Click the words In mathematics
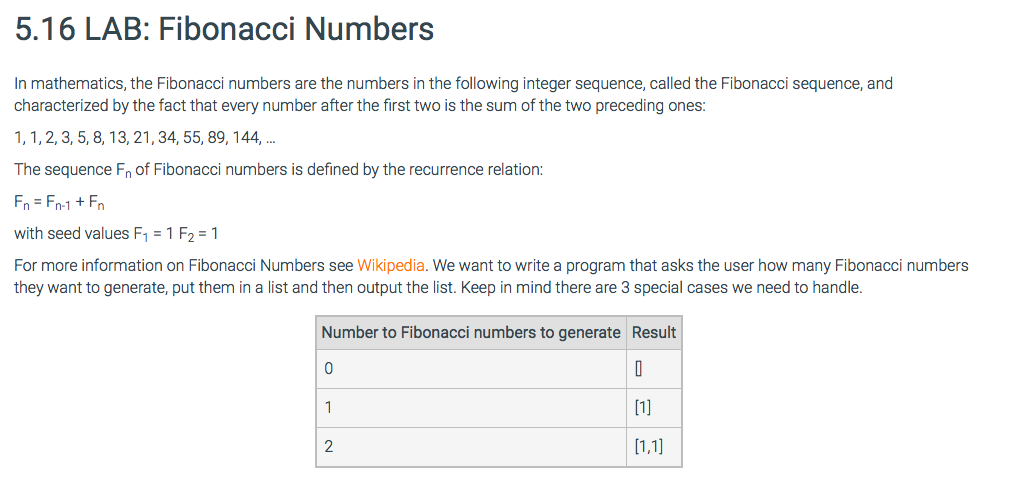Image resolution: width=1009 pixels, height=492 pixels. 69,84
